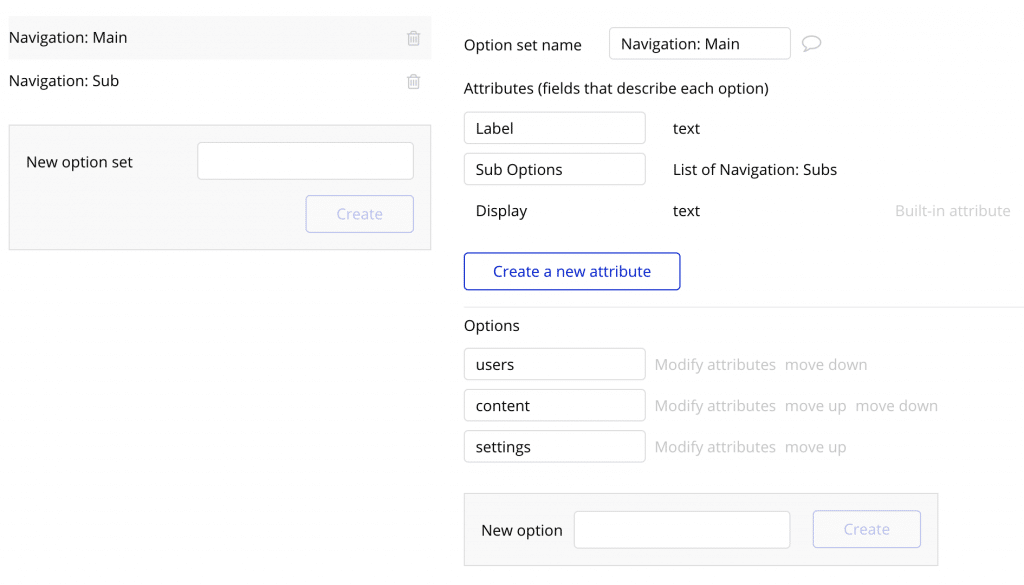Open the comment bubble beside option set name
Viewport: 1024px width, 585px height.
(810, 43)
